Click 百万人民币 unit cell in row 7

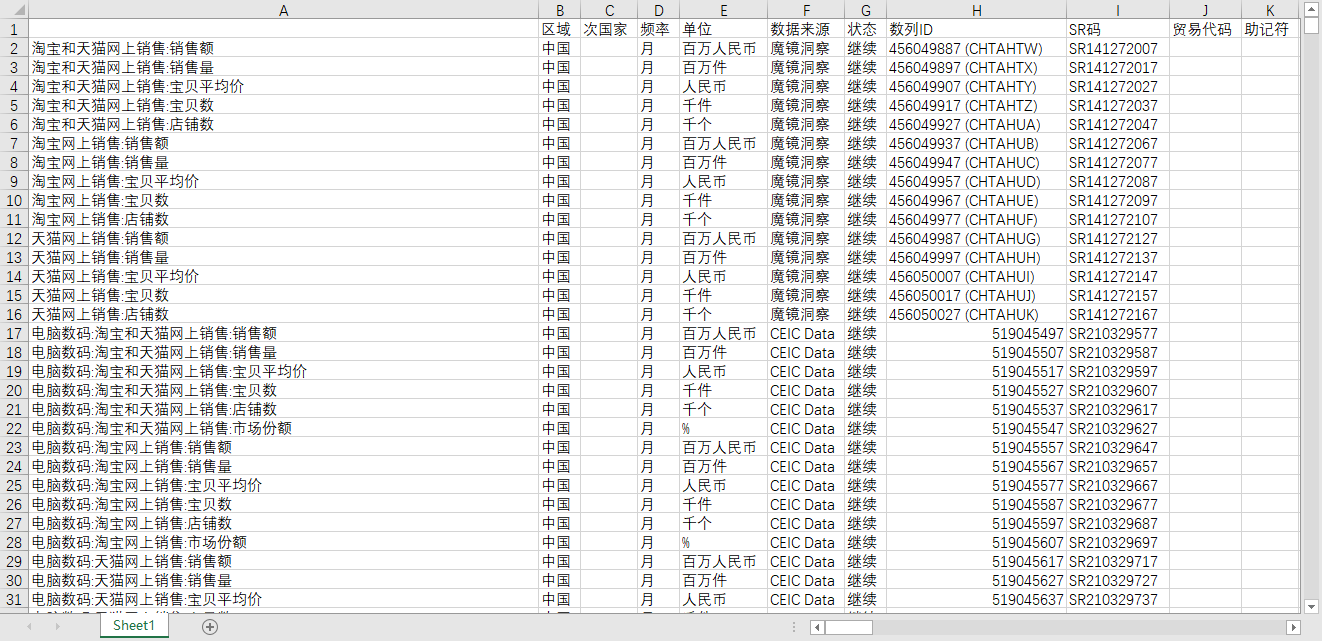(723, 143)
